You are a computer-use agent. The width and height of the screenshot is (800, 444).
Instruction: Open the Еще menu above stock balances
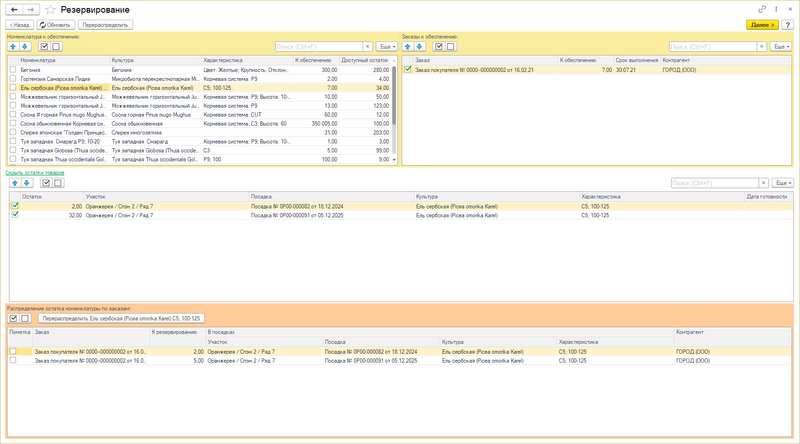click(x=783, y=183)
